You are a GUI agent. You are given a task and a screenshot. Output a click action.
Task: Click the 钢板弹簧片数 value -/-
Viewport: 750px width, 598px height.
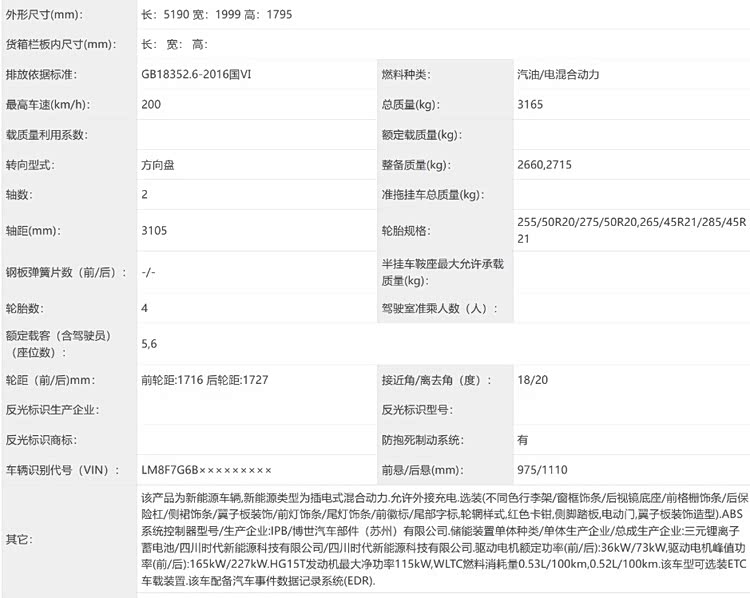(149, 272)
